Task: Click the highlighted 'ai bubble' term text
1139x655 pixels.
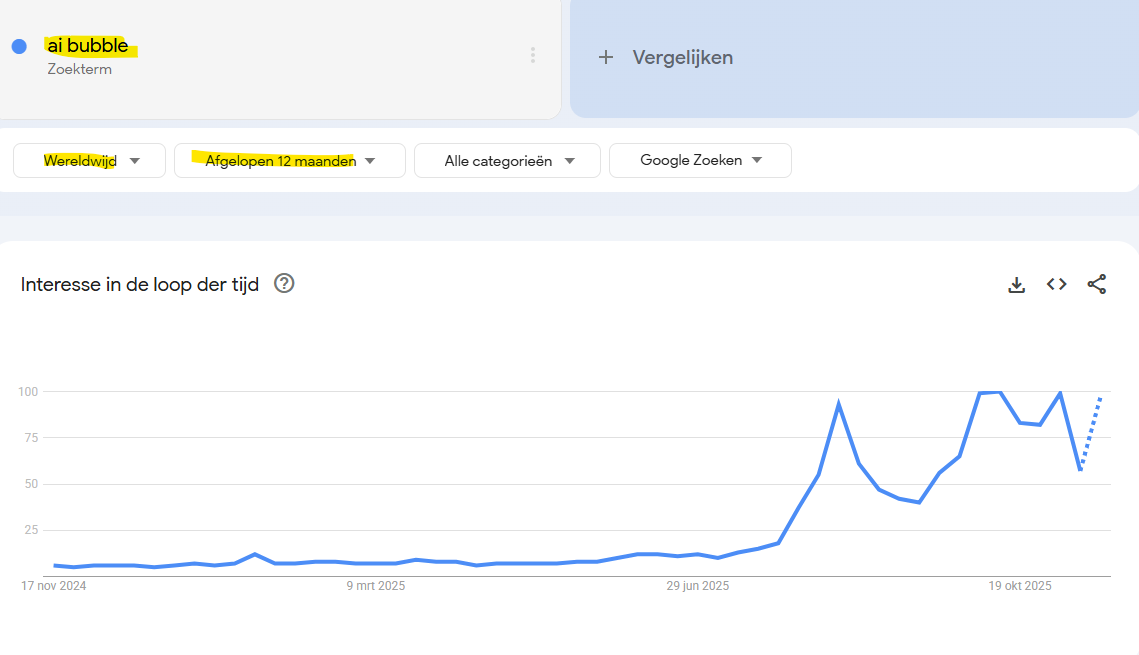Action: coord(89,45)
